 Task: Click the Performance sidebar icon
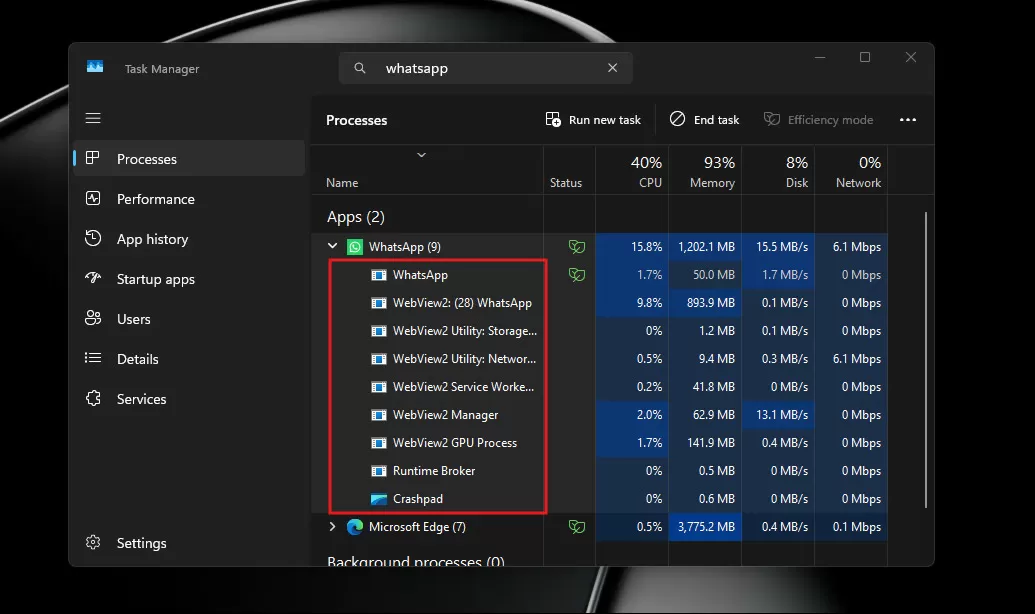coord(93,198)
